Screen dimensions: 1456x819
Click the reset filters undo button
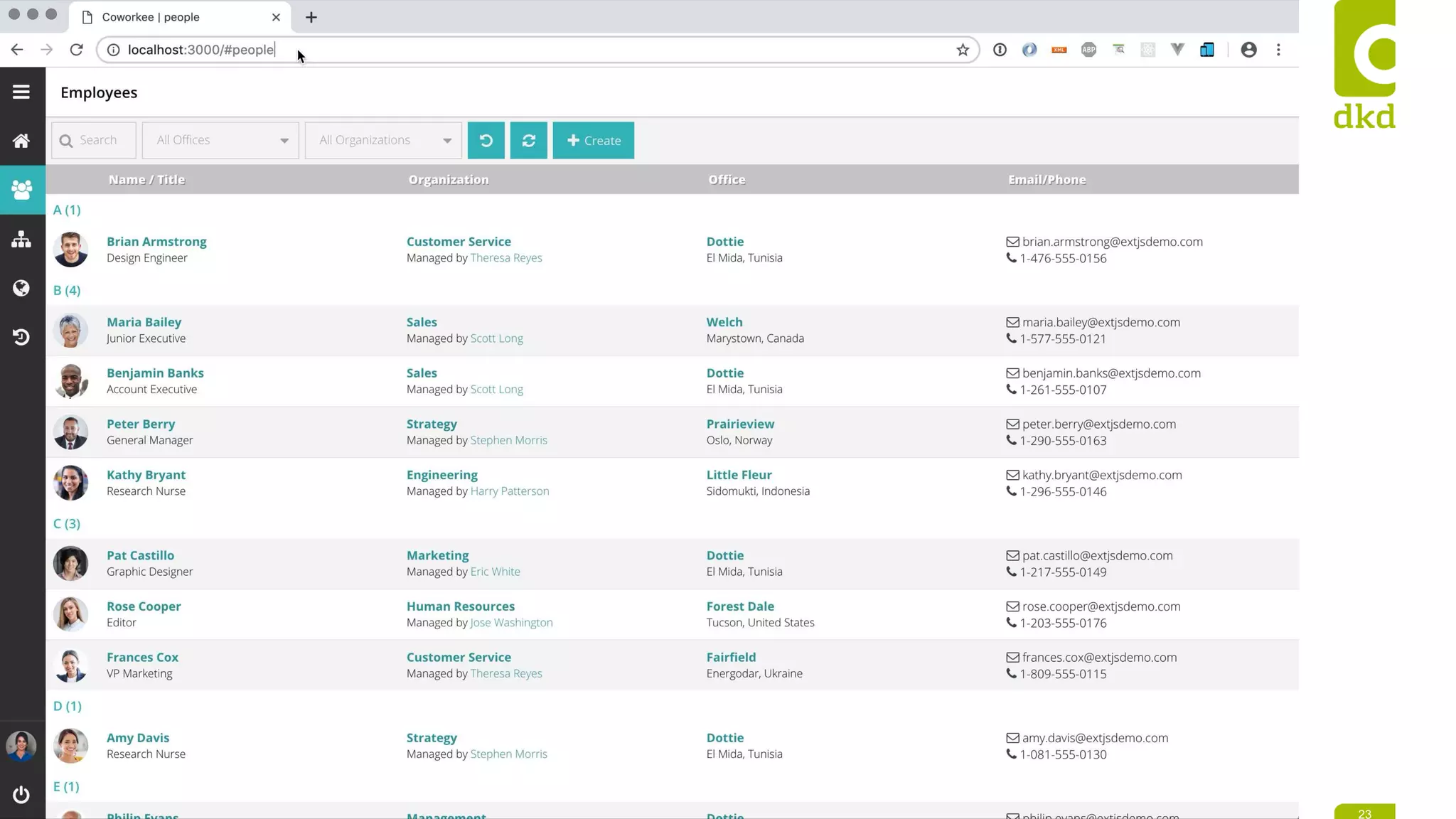coord(486,140)
